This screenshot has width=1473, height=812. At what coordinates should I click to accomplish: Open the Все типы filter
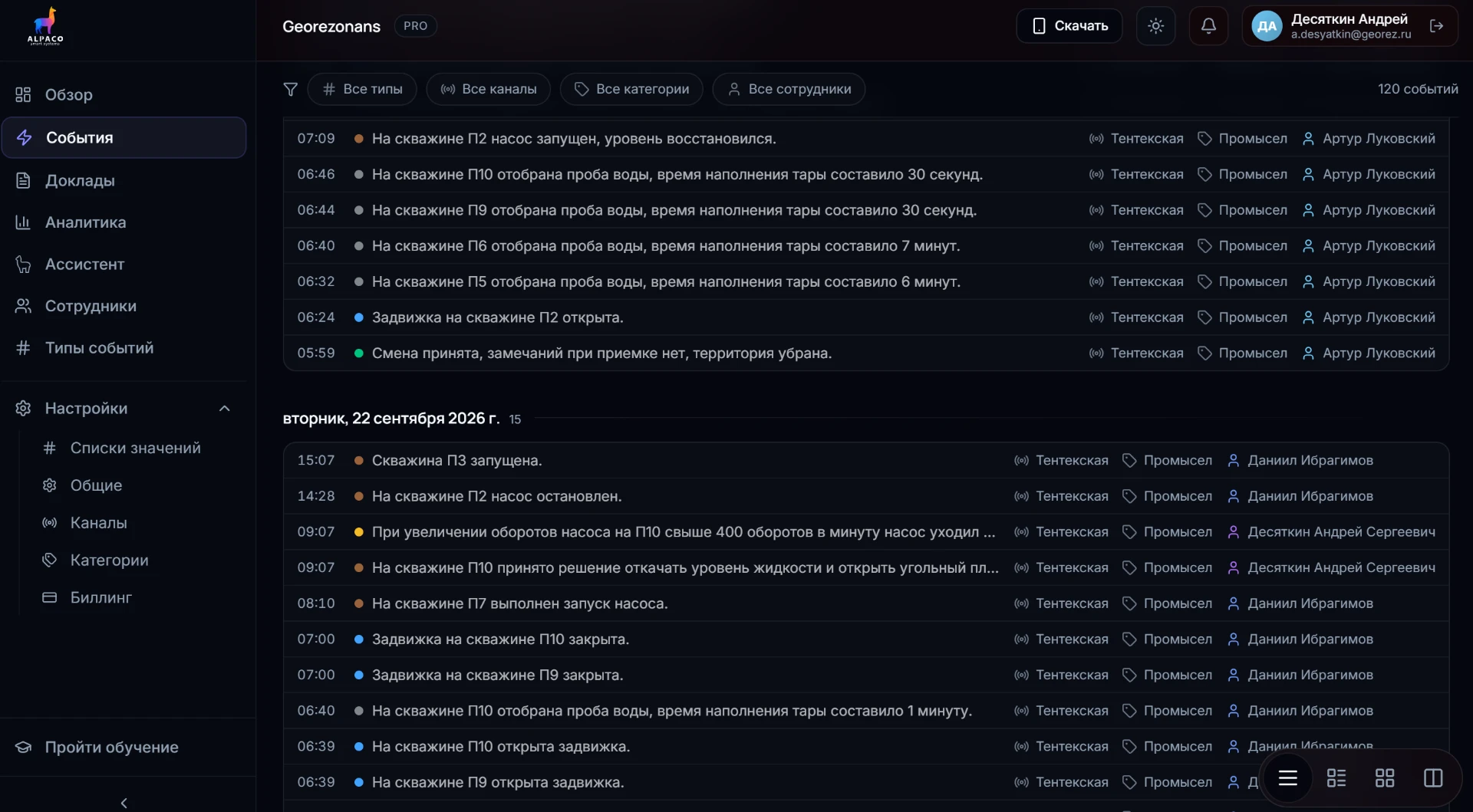click(362, 89)
